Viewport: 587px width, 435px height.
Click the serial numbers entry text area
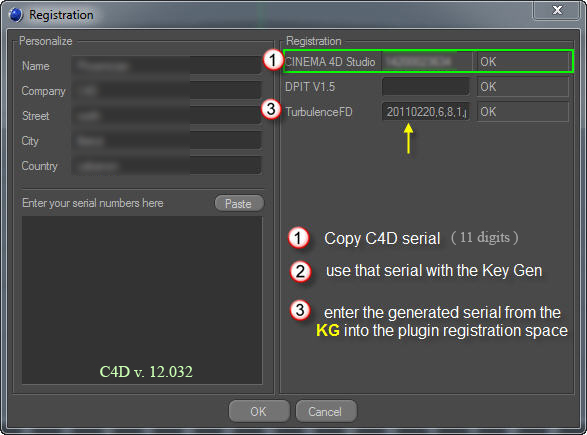tap(142, 300)
